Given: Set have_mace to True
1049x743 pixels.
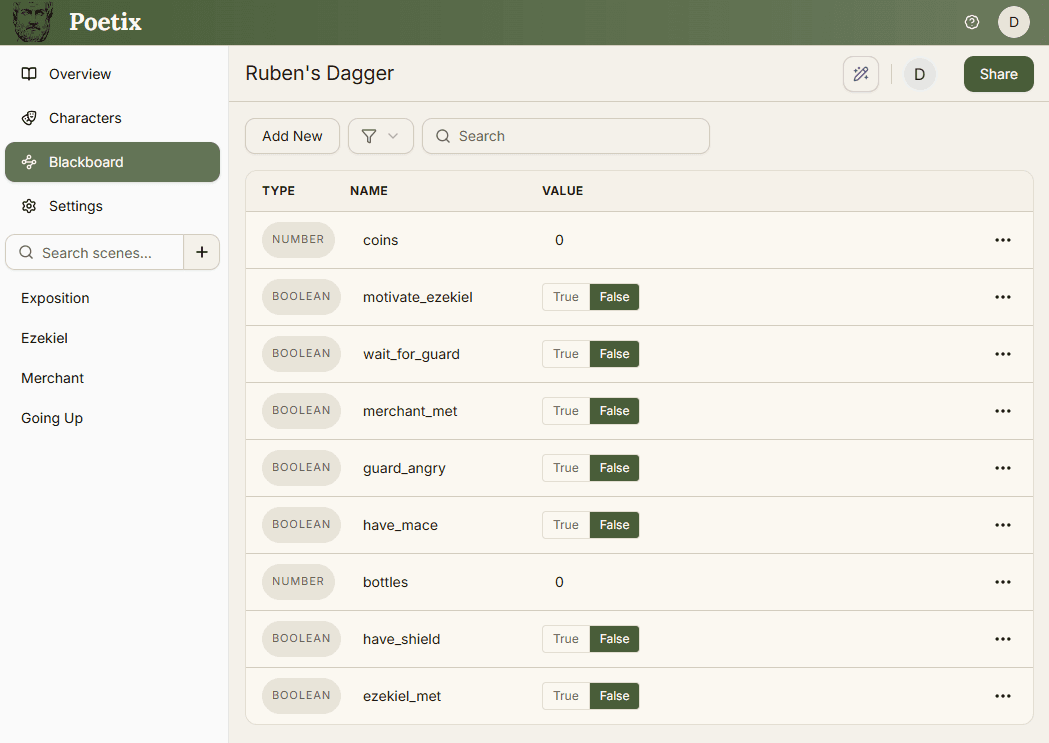Looking at the screenshot, I should [x=566, y=525].
